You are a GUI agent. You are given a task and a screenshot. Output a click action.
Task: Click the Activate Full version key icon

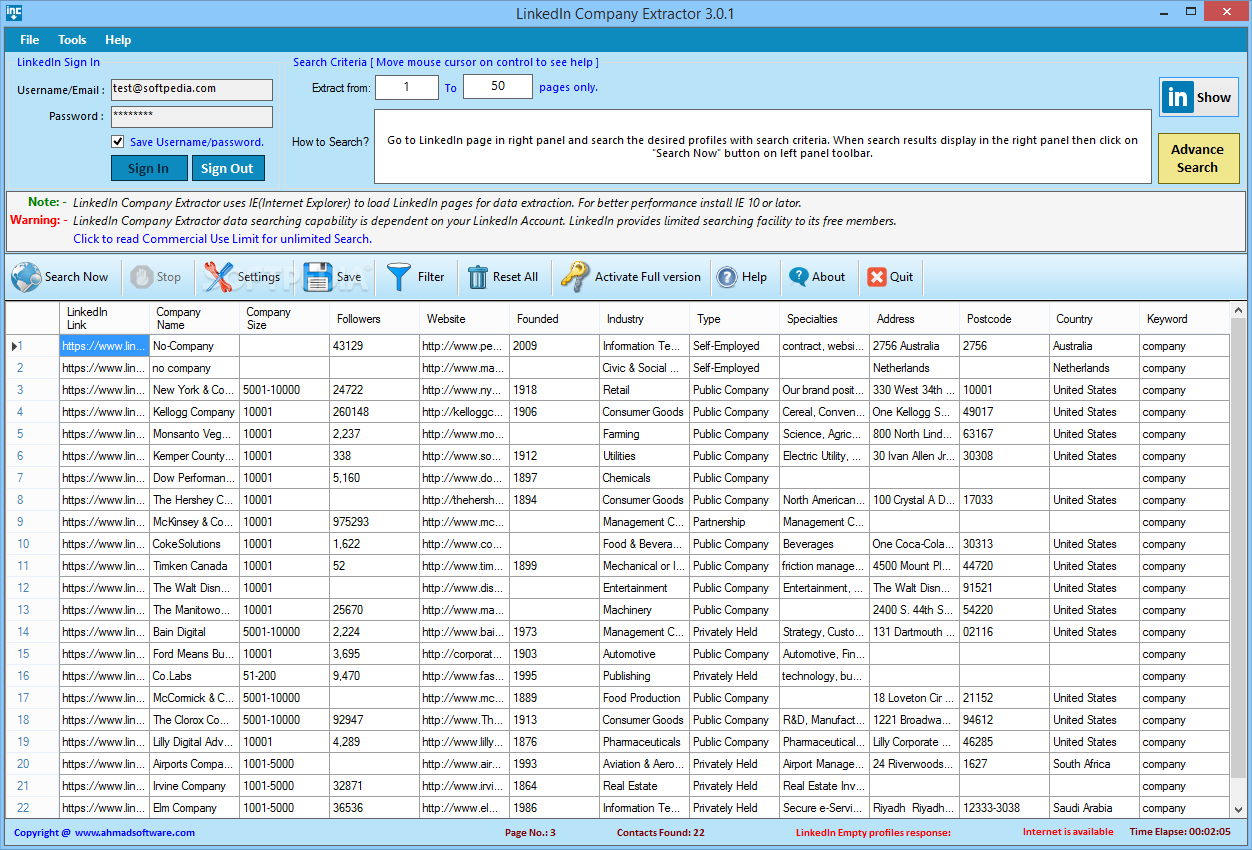point(575,277)
